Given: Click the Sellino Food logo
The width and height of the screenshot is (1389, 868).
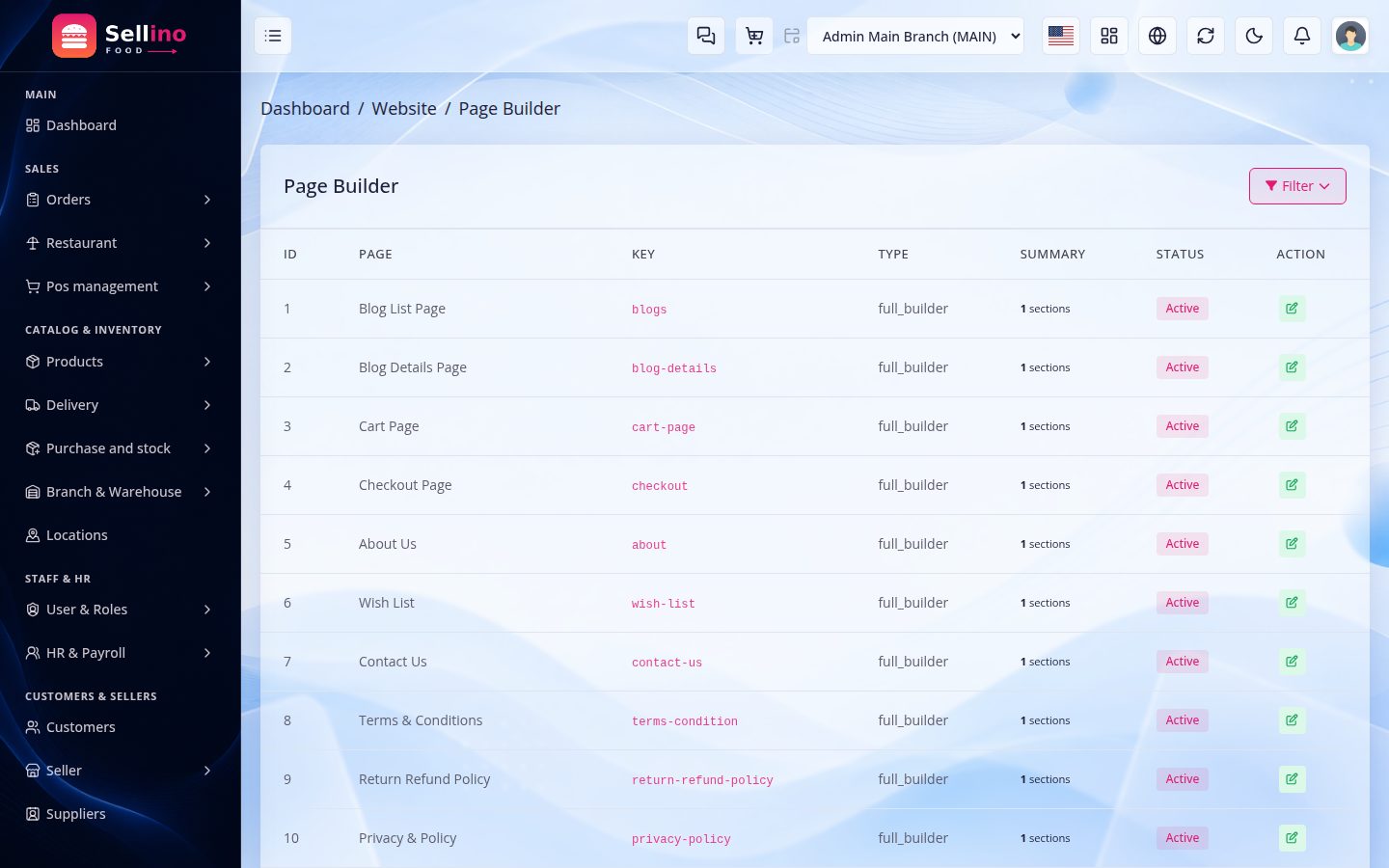Looking at the screenshot, I should (x=120, y=36).
